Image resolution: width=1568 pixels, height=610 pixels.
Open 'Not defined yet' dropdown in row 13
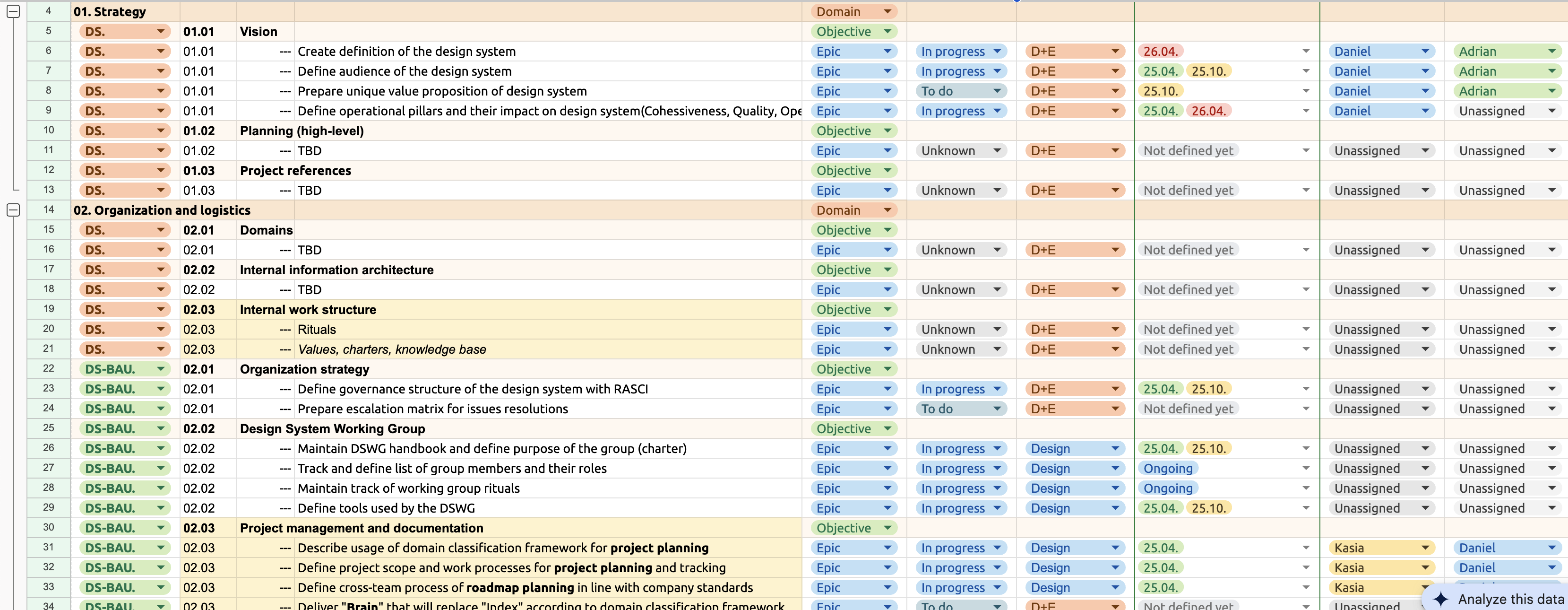pyautogui.click(x=1306, y=191)
